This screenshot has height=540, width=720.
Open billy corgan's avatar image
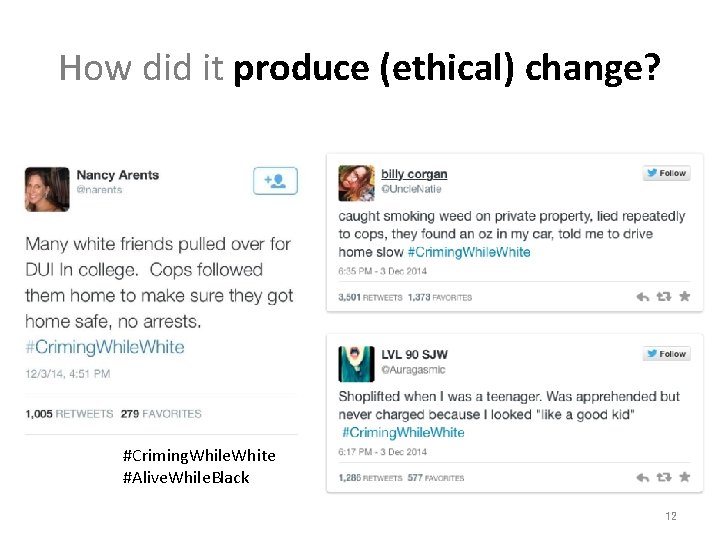click(x=356, y=183)
